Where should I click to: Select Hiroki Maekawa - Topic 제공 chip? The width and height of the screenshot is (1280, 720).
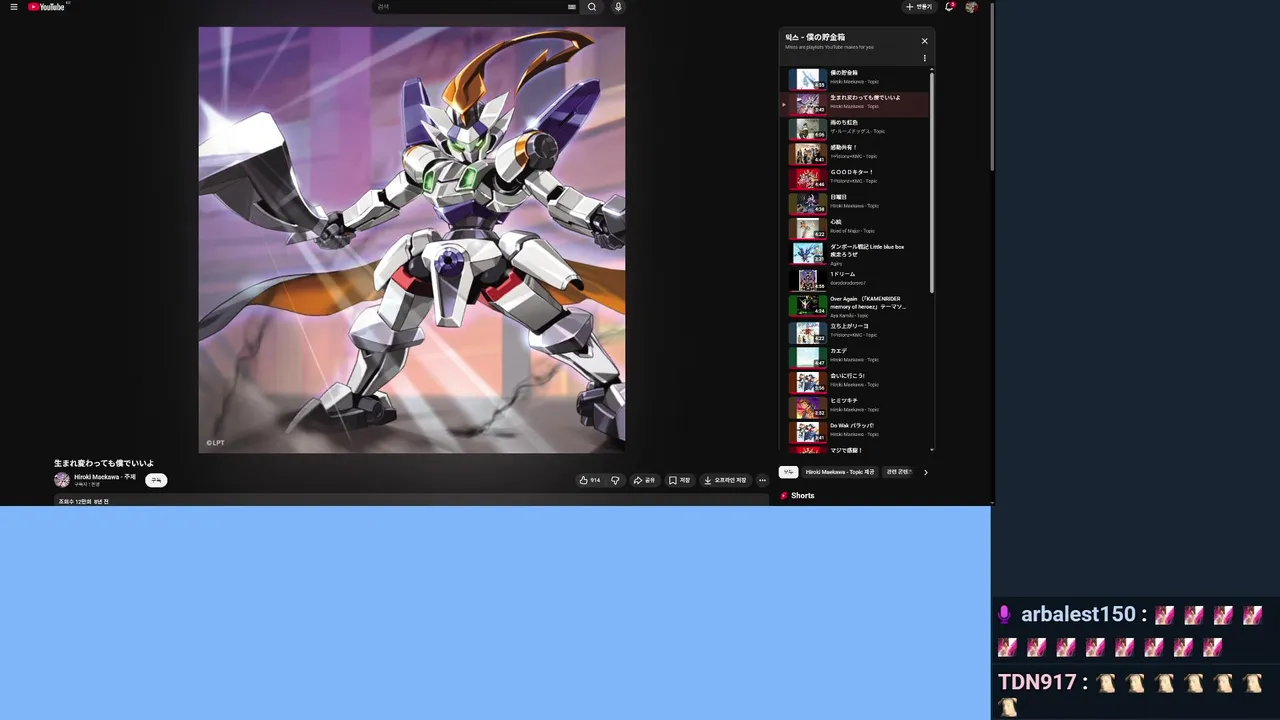[x=840, y=472]
